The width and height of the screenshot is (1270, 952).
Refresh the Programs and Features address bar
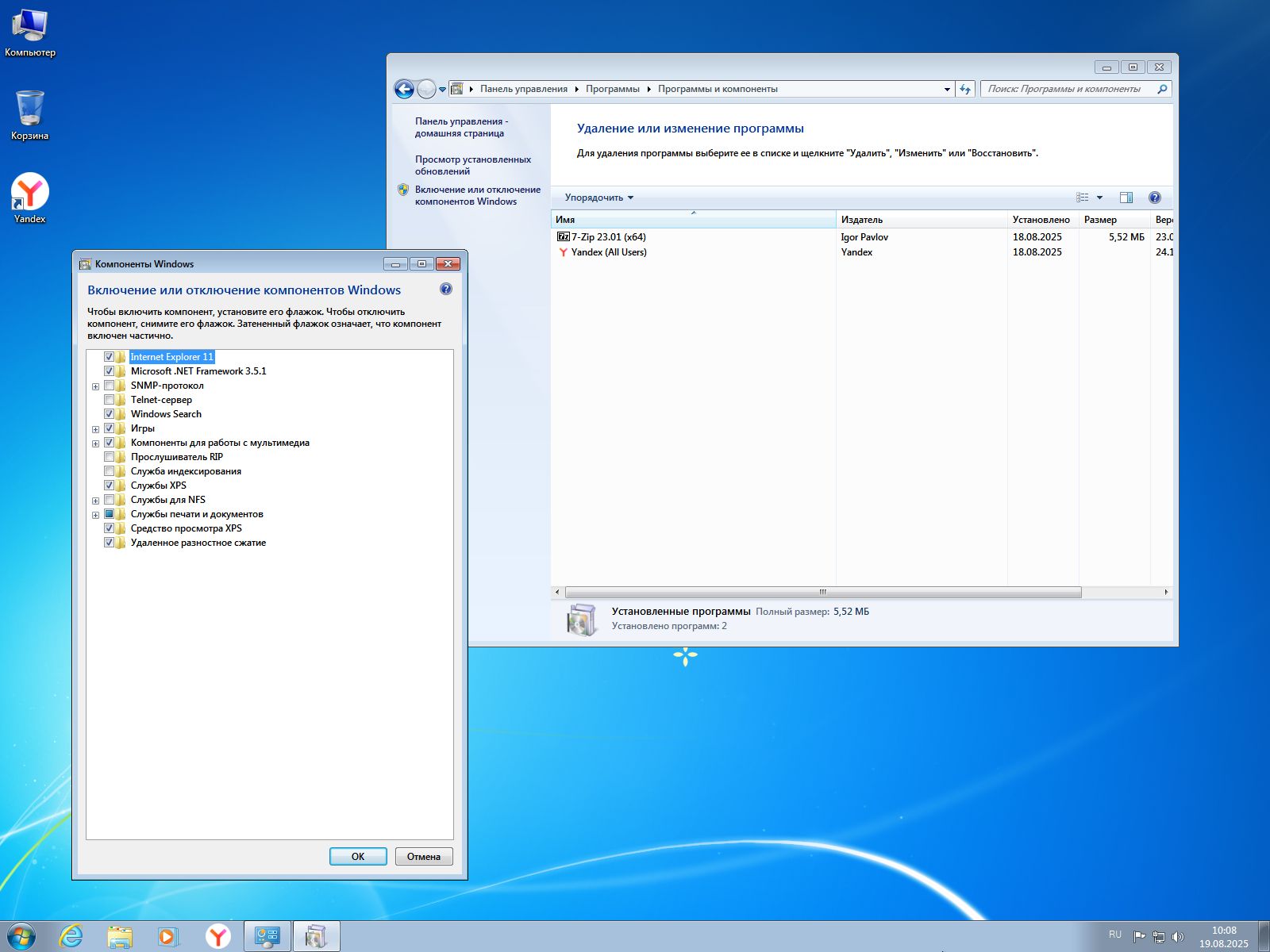coord(965,89)
